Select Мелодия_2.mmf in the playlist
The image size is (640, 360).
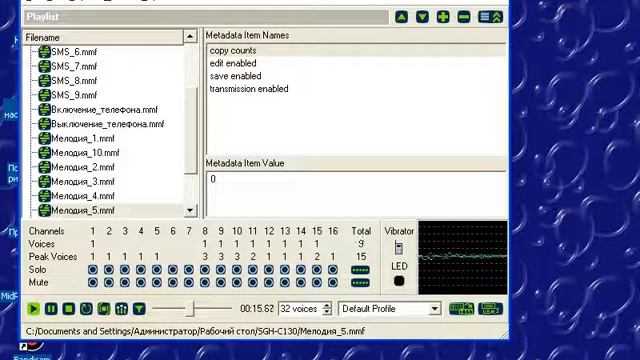coord(82,167)
